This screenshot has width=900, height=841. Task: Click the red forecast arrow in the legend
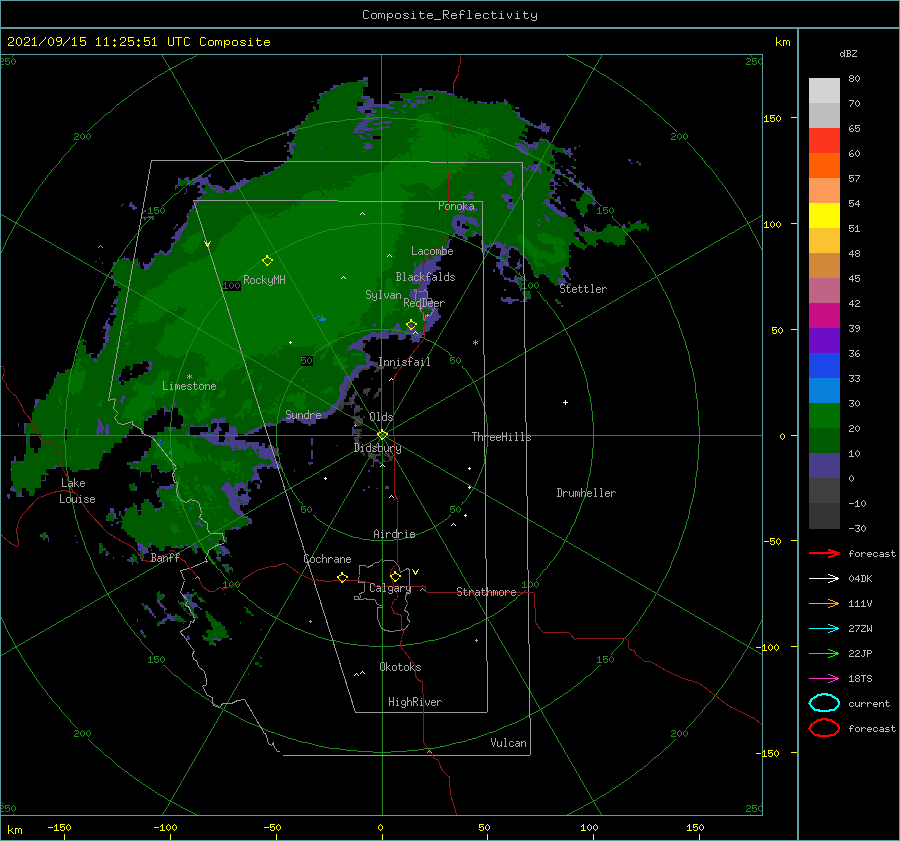pyautogui.click(x=824, y=553)
